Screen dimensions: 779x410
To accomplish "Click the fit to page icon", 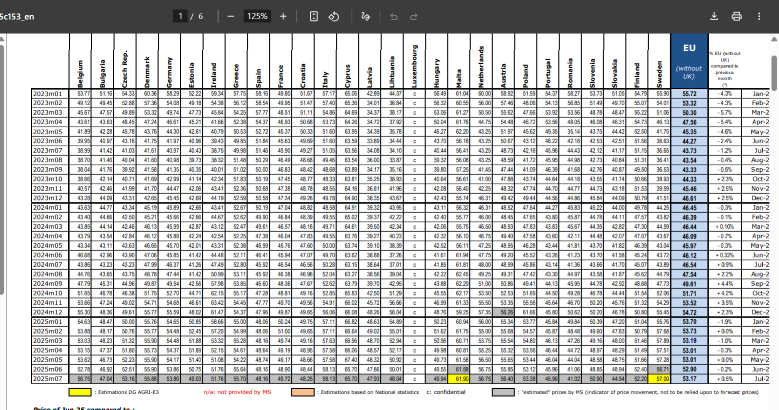I will click(x=313, y=16).
